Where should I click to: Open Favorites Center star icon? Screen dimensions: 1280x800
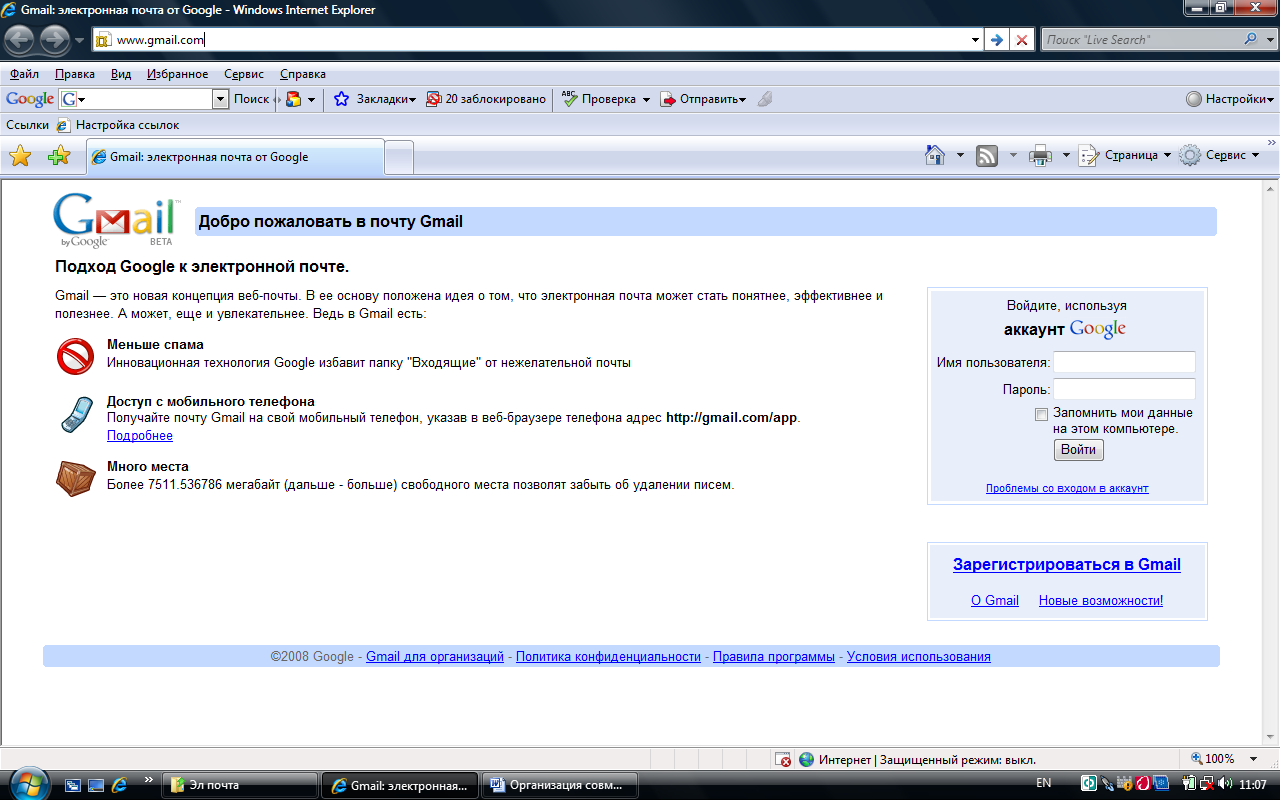[x=20, y=156]
